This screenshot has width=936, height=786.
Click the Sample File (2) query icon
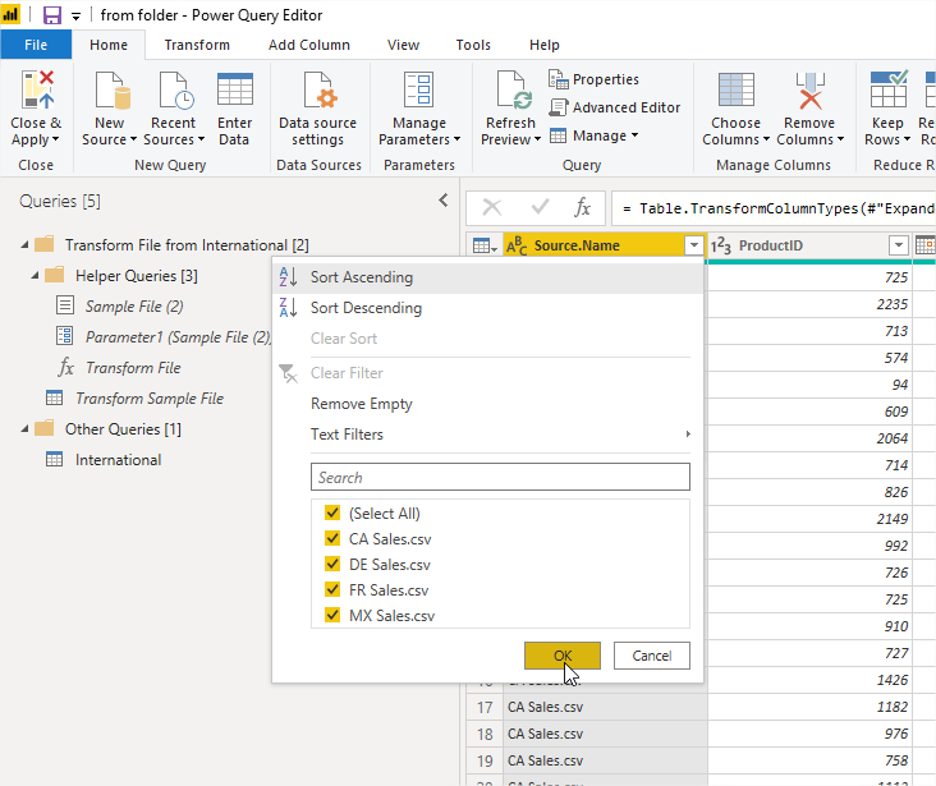(x=65, y=305)
